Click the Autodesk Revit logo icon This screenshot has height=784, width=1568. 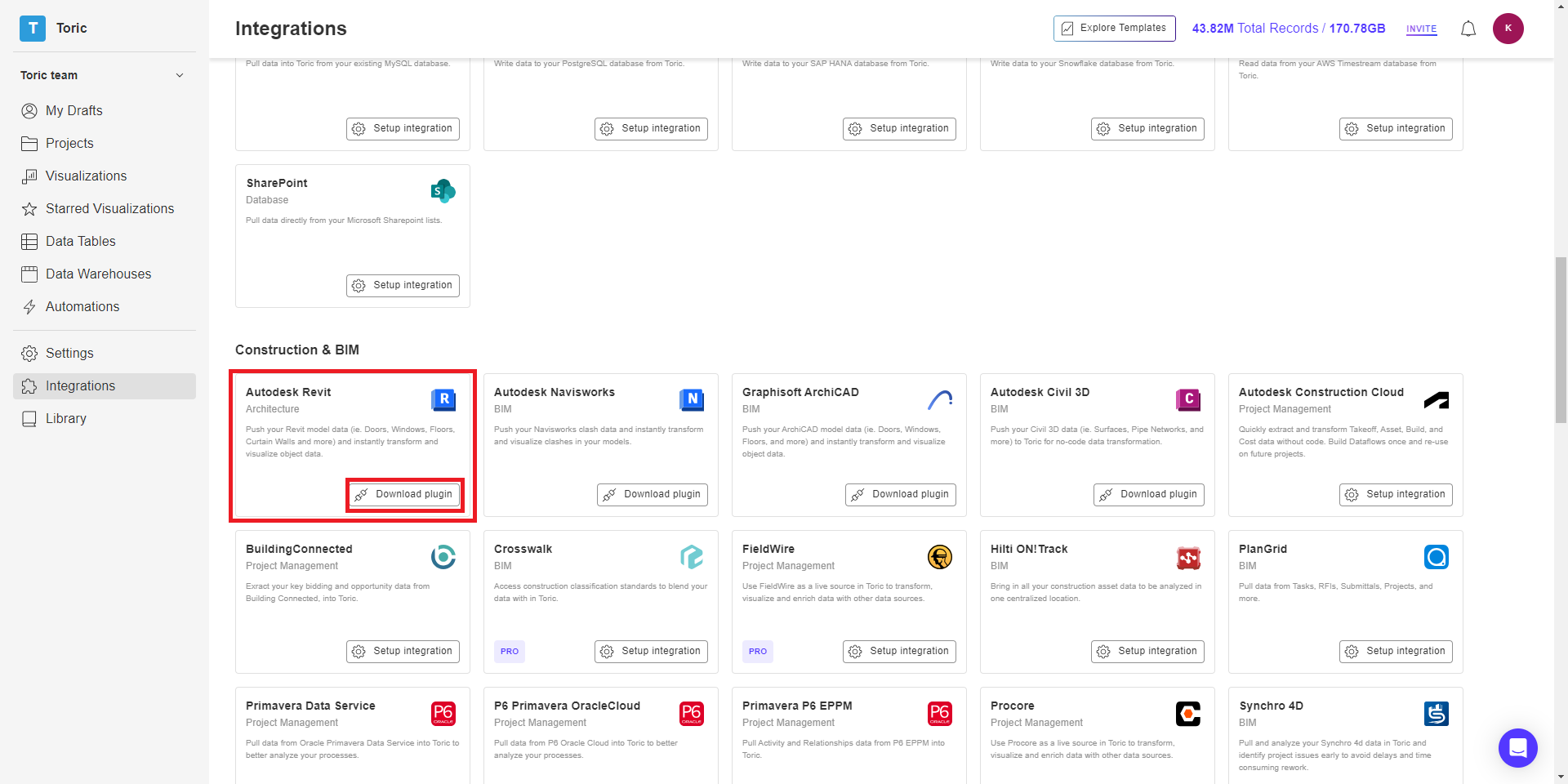pyautogui.click(x=443, y=399)
